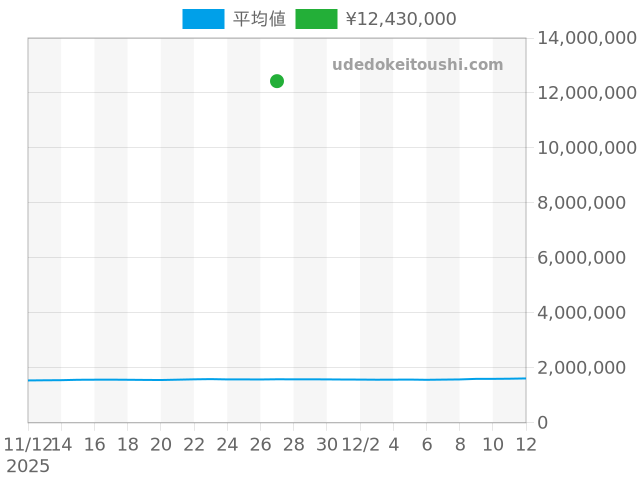
Task: Click the 12,000,000 y-axis label
Action: click(587, 93)
